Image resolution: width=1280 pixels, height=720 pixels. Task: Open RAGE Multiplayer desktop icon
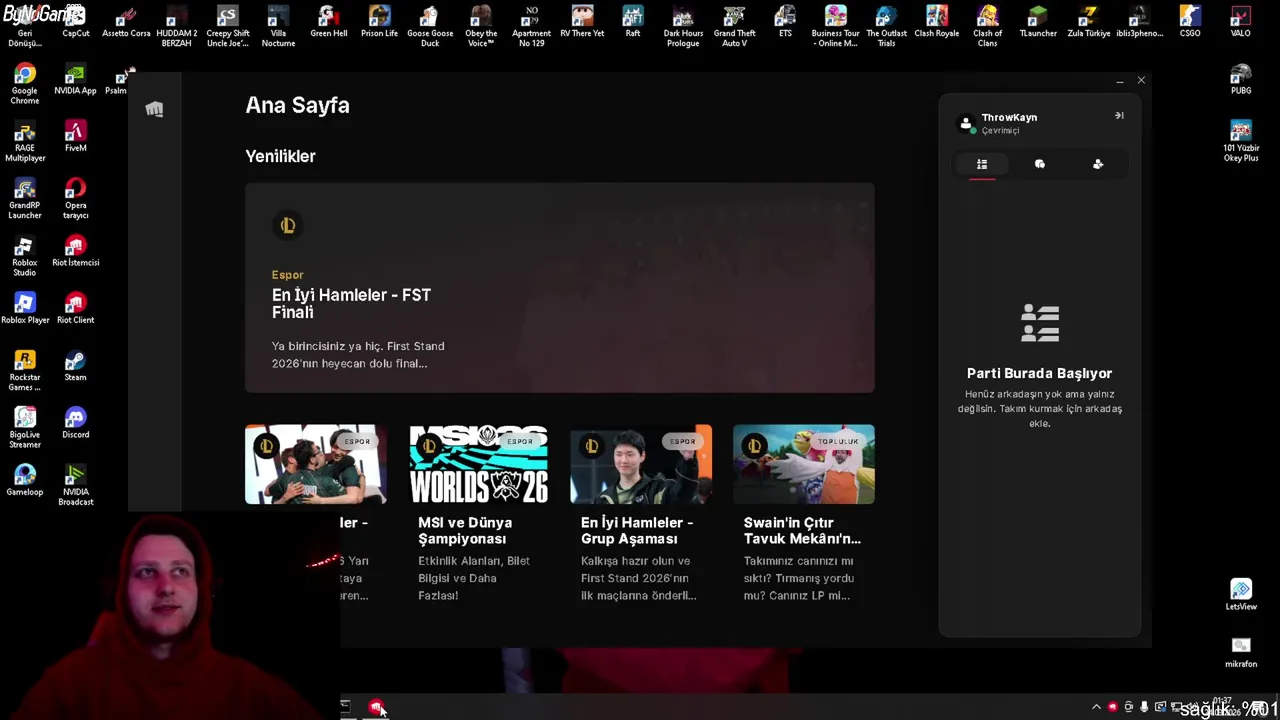coord(25,141)
